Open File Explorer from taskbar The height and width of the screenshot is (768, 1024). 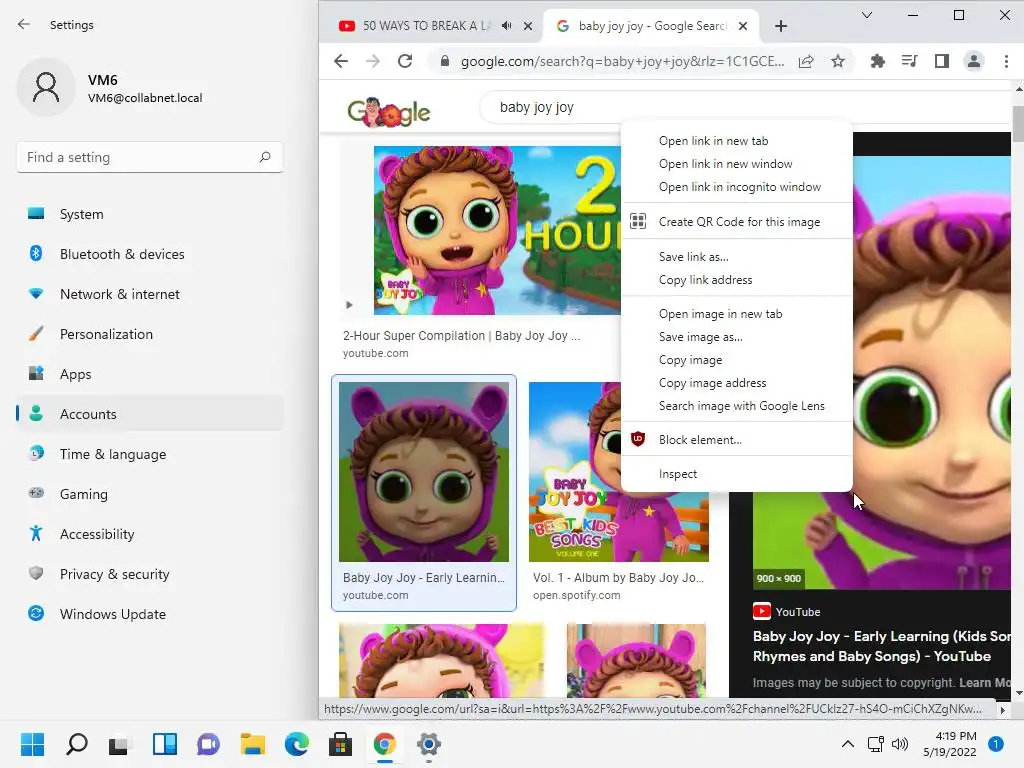[x=252, y=744]
